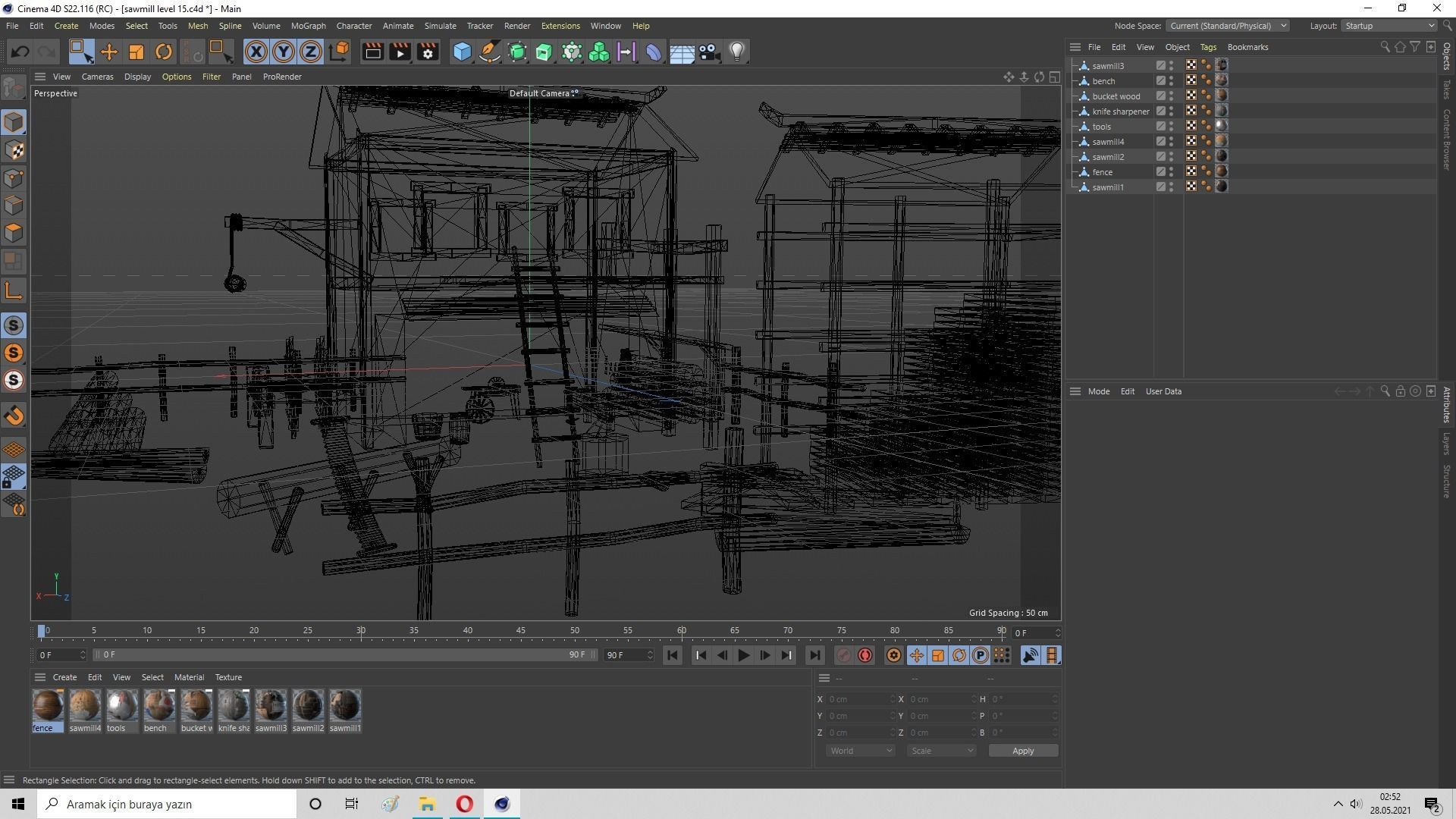The width and height of the screenshot is (1456, 819).
Task: Click Play Forwards button
Action: [x=744, y=655]
